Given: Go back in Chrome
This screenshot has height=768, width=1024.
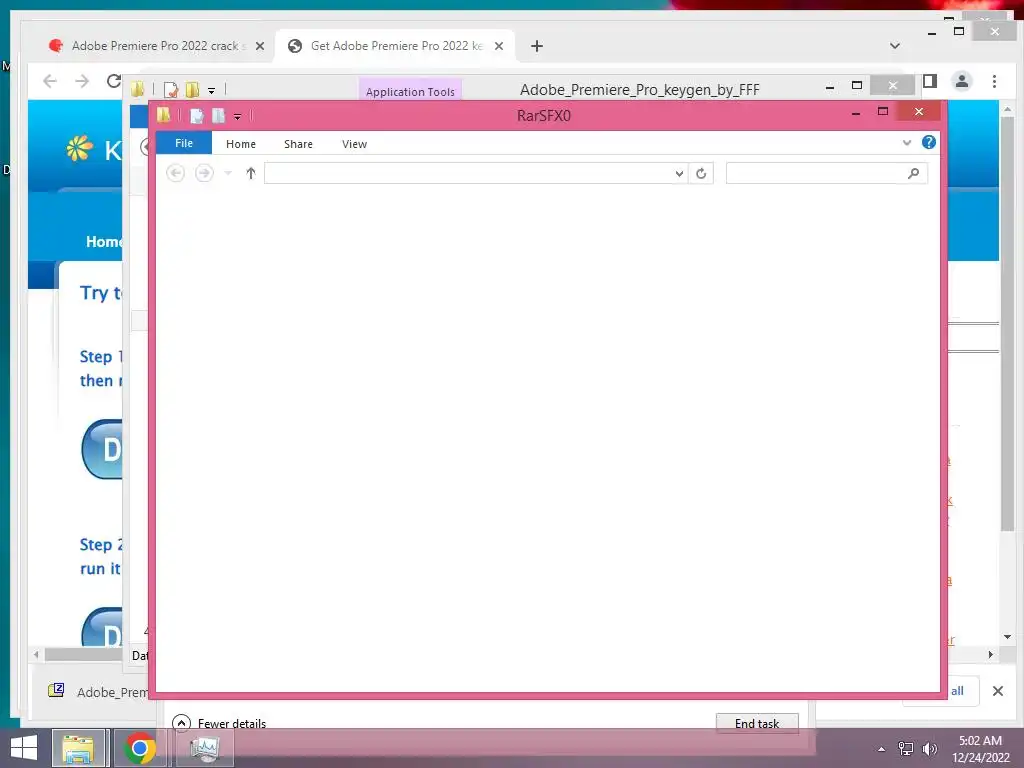Looking at the screenshot, I should pyautogui.click(x=50, y=81).
